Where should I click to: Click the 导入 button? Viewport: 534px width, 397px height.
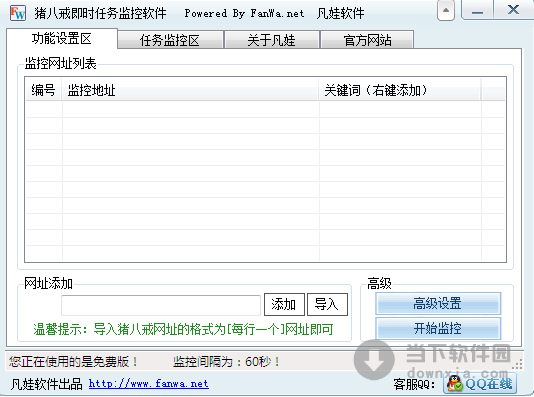point(327,304)
